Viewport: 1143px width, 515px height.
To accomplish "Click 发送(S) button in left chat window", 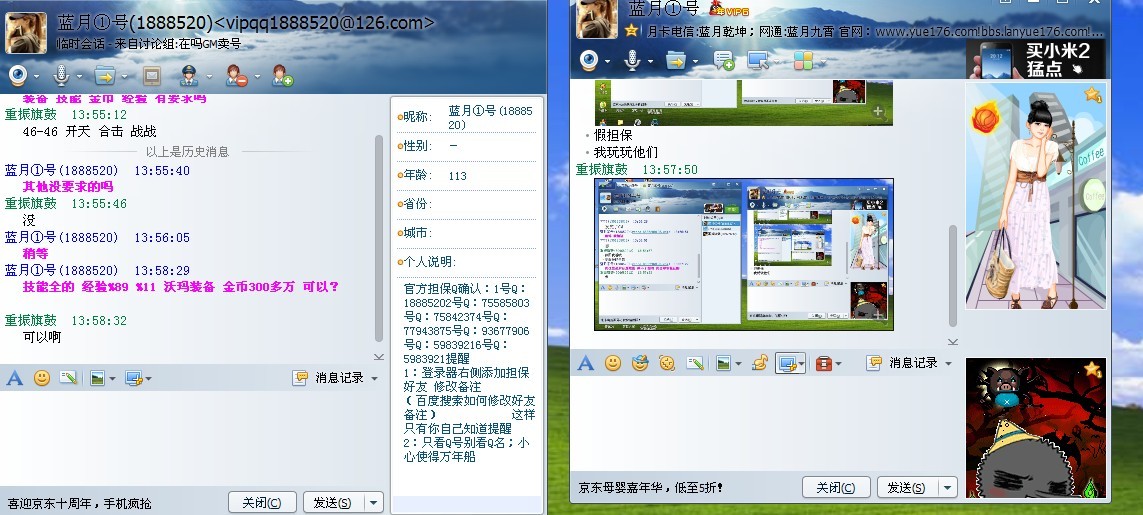I will click(x=332, y=503).
